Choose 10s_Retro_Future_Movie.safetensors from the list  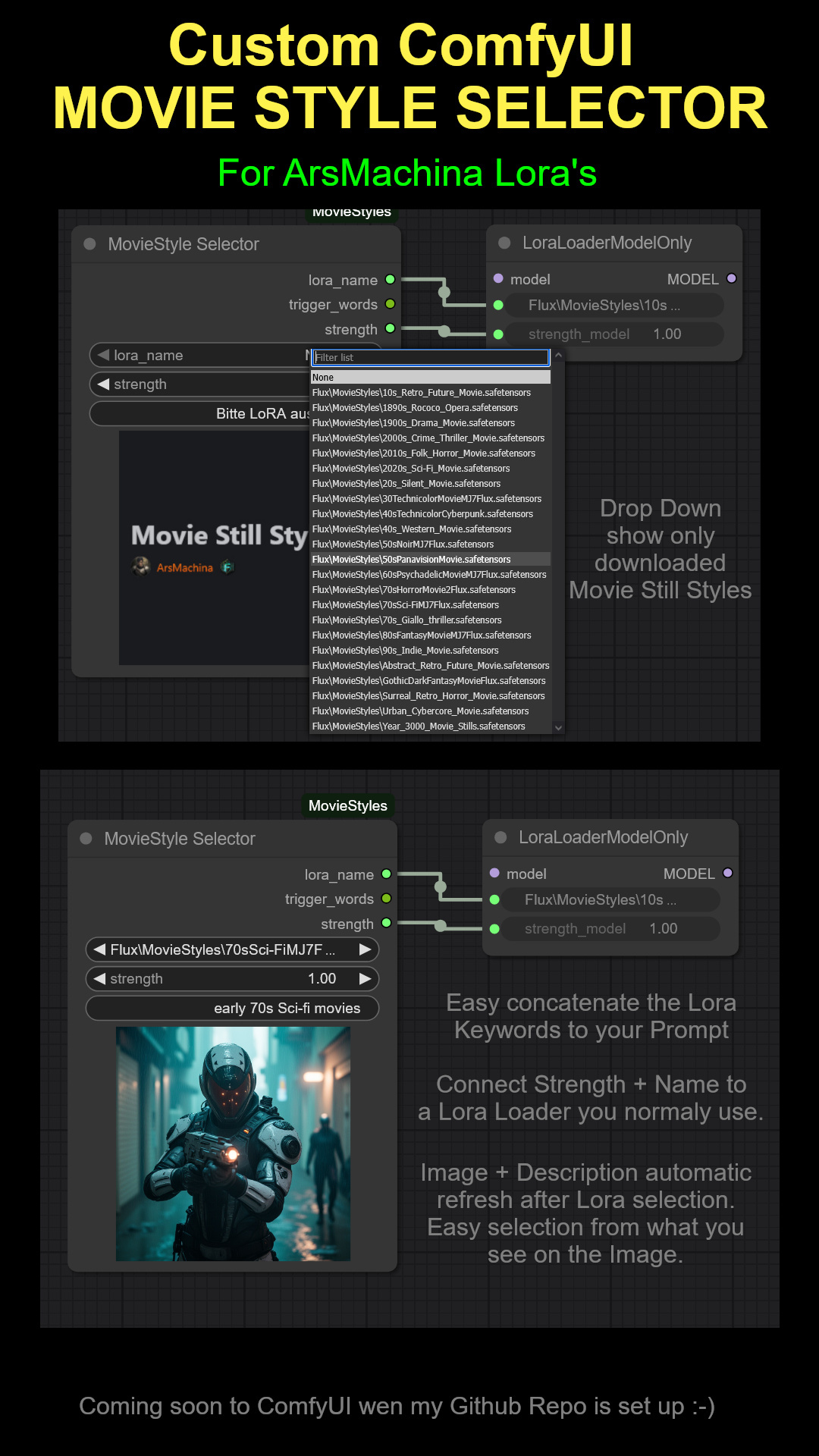[431, 392]
